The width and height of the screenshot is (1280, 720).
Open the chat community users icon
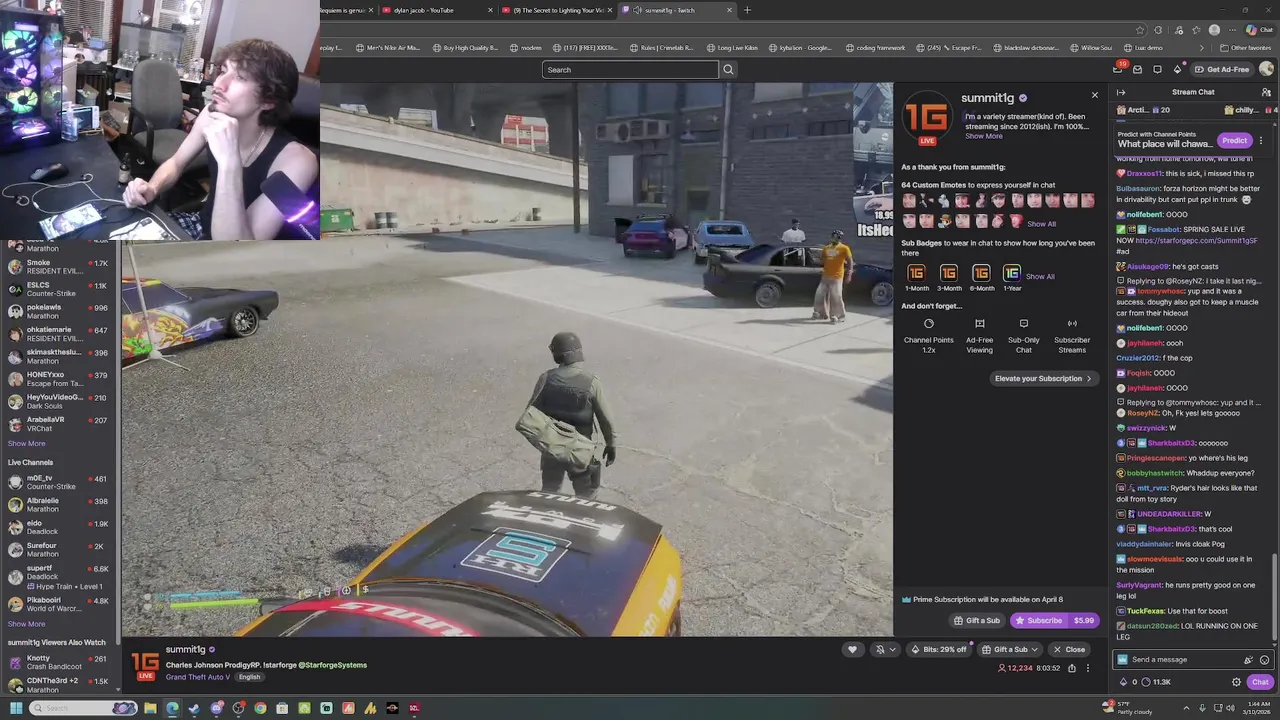click(x=1266, y=92)
